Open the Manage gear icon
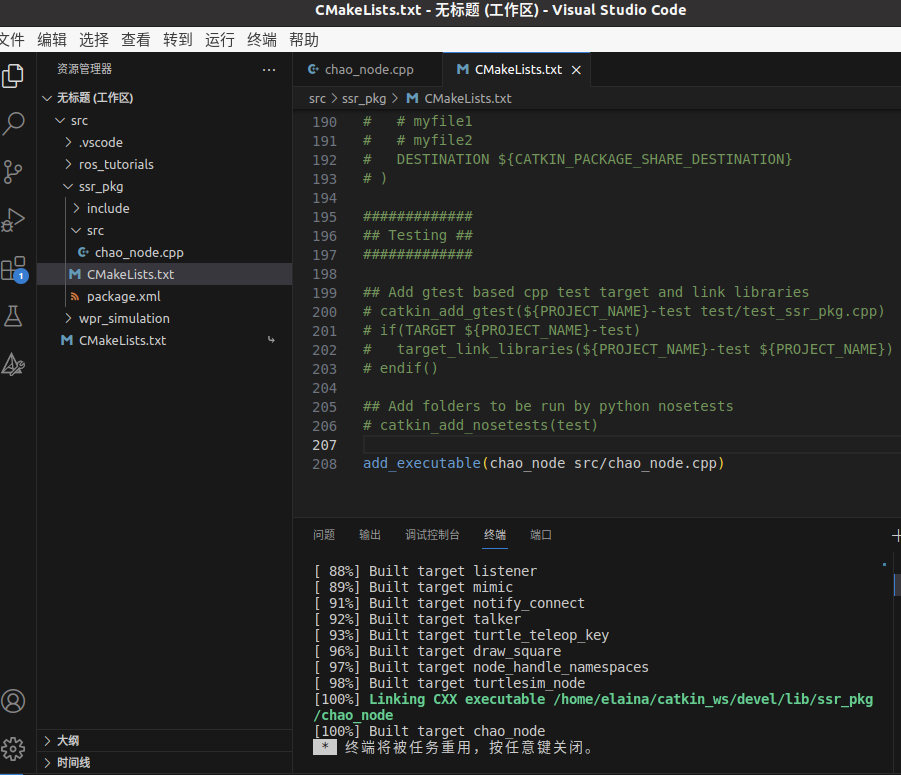 pyautogui.click(x=13, y=748)
